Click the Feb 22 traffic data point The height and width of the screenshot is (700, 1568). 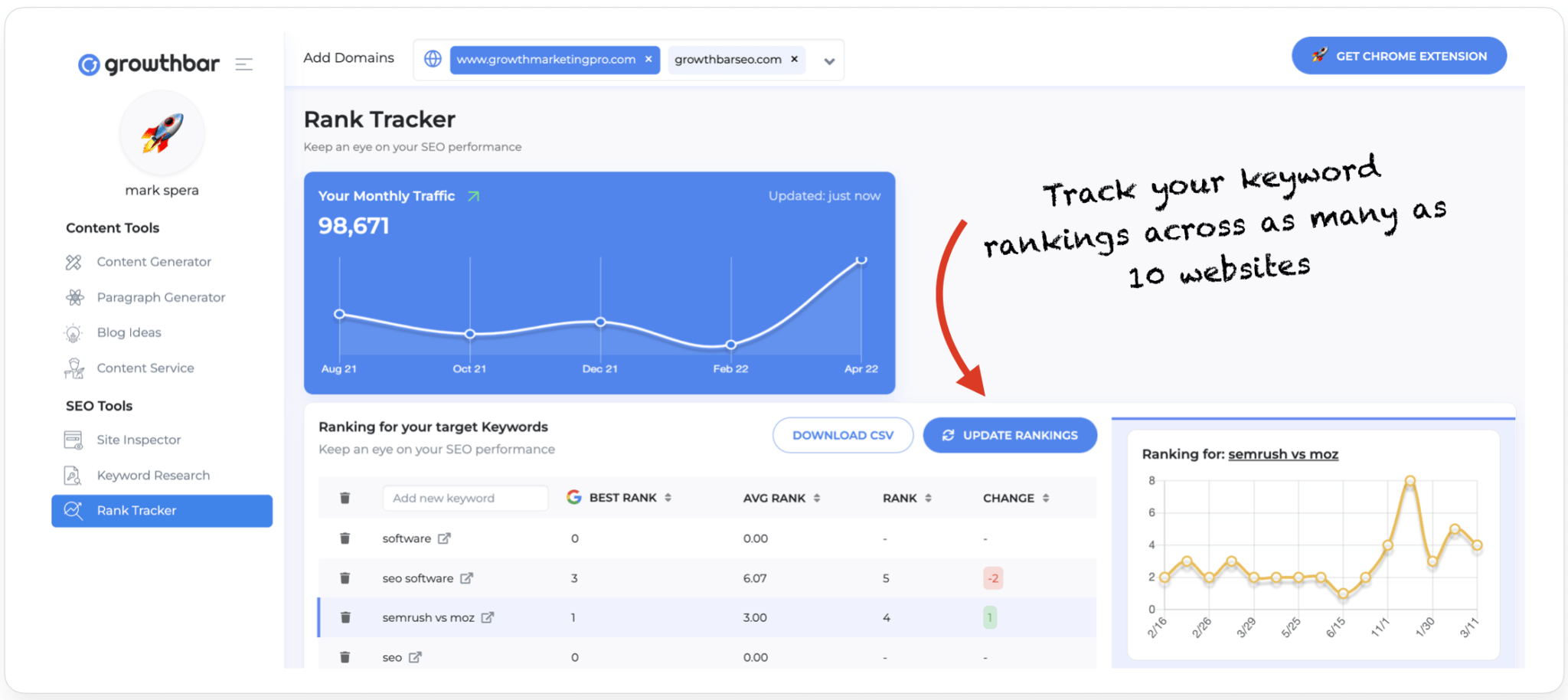(731, 345)
